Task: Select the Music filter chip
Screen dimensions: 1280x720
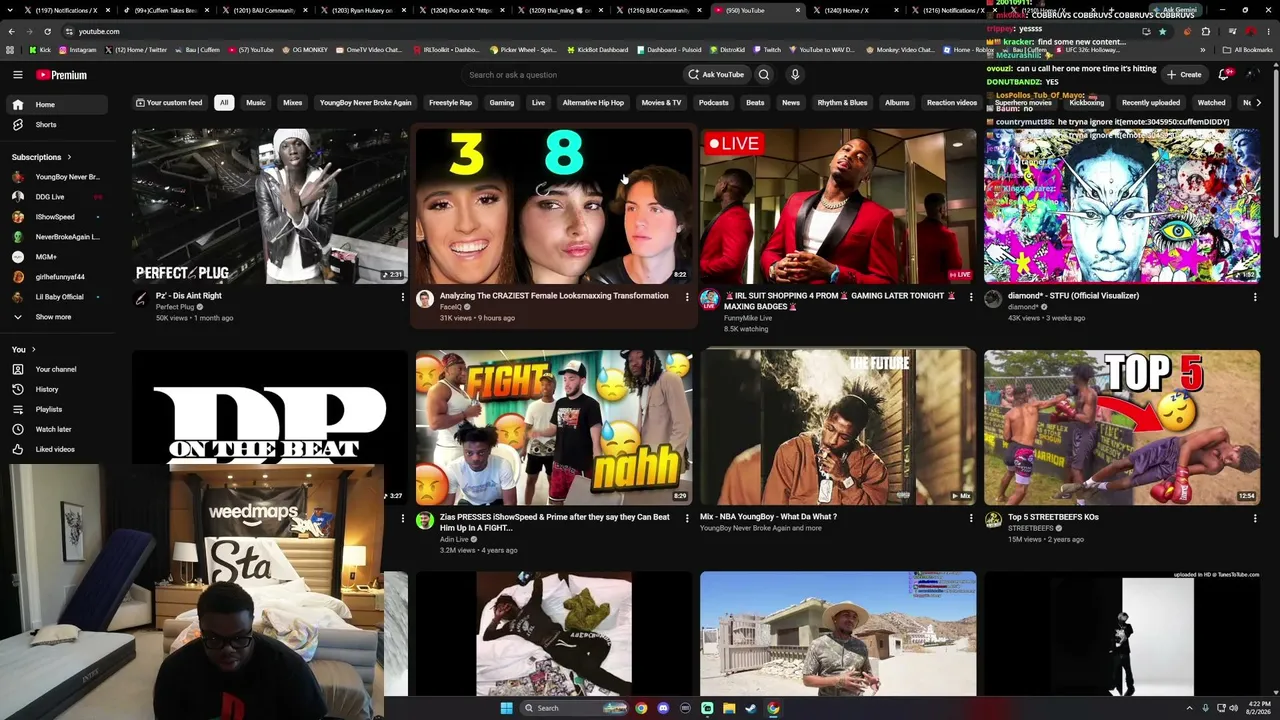Action: (x=256, y=103)
